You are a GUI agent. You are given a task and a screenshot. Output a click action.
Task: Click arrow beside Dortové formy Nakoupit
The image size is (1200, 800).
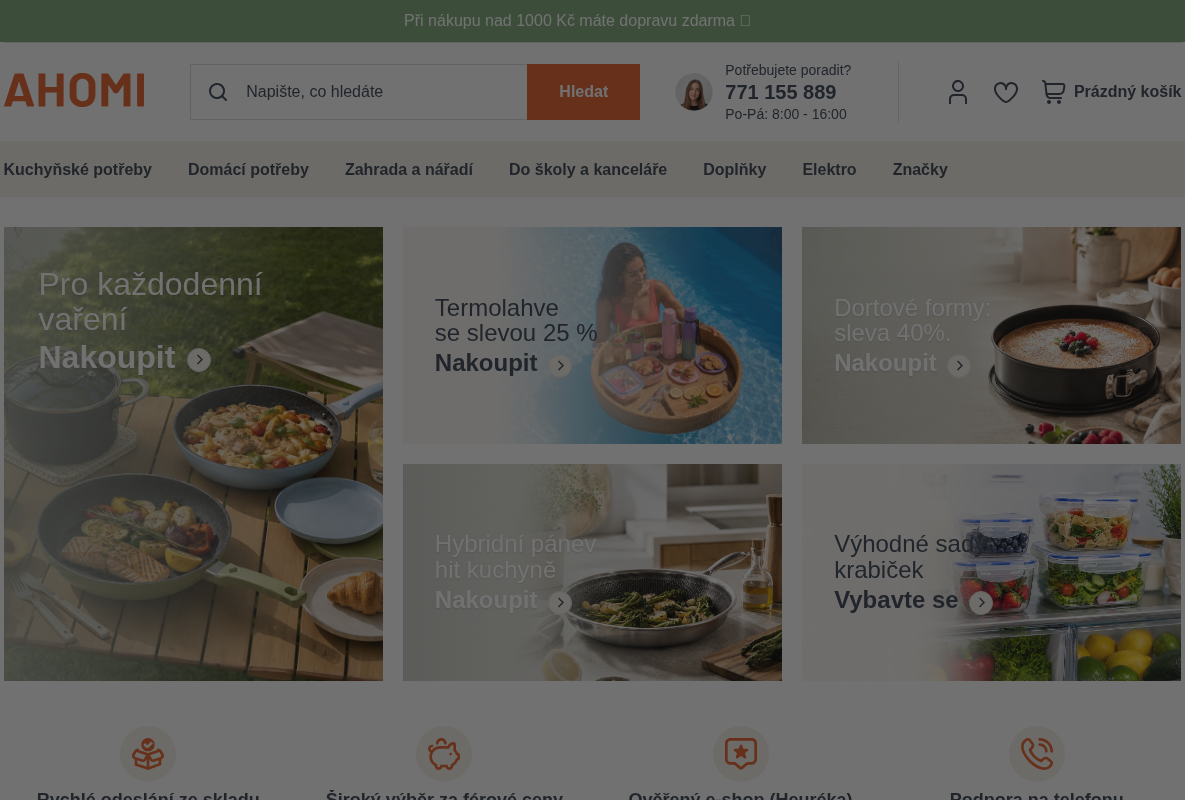pyautogui.click(x=959, y=366)
